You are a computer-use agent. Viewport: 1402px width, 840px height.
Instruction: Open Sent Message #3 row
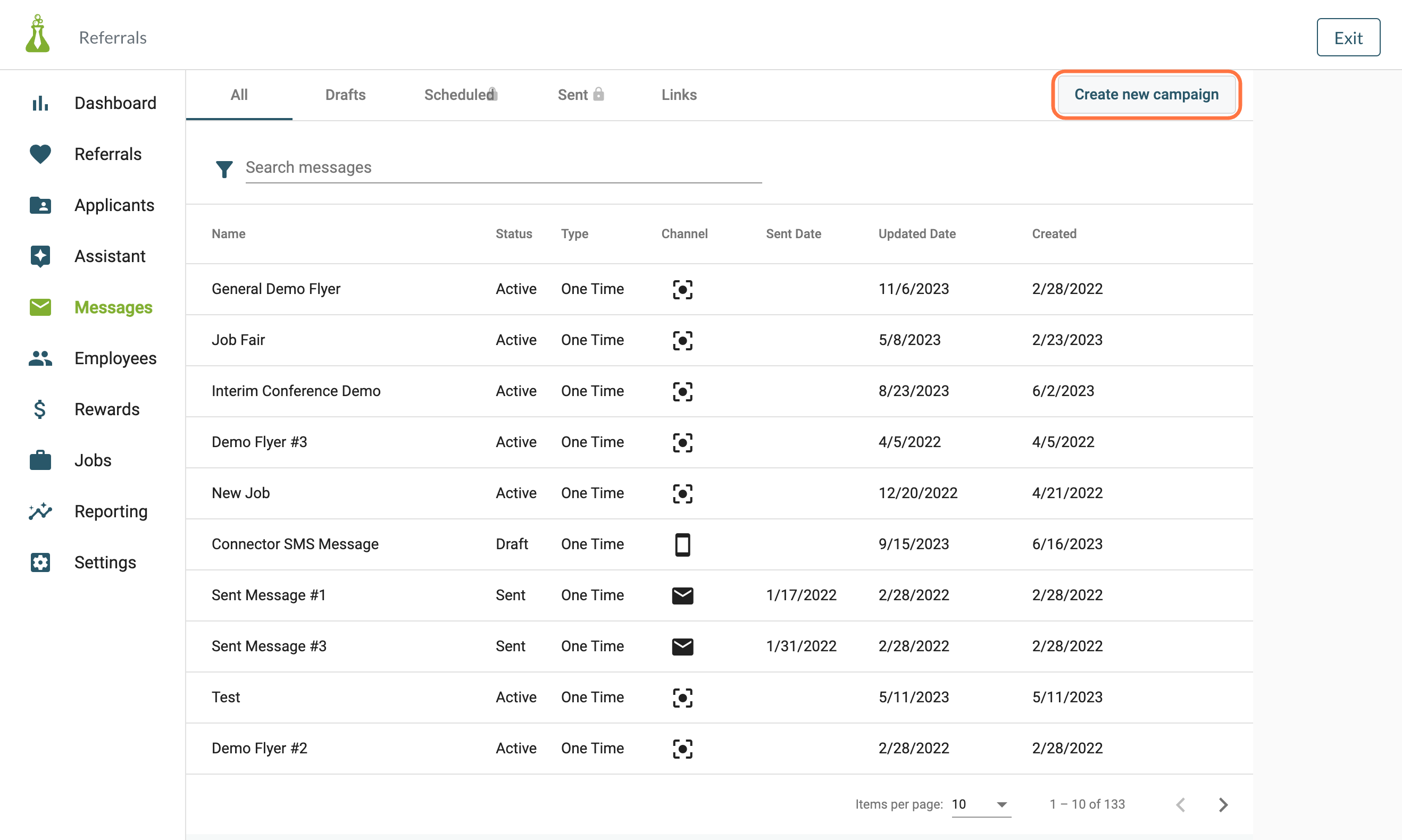tap(719, 646)
